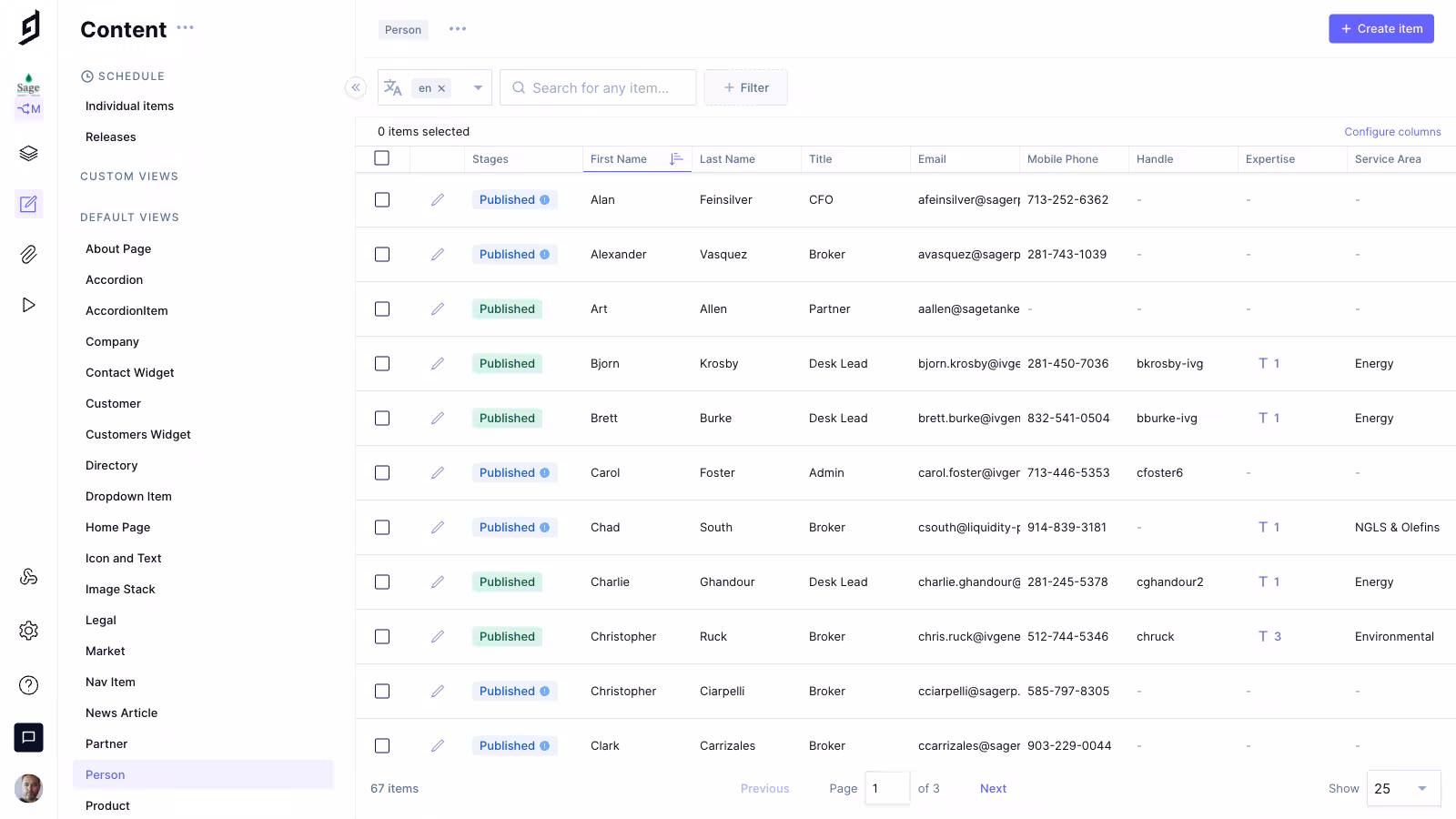Click the Search for any item field

tap(601, 88)
